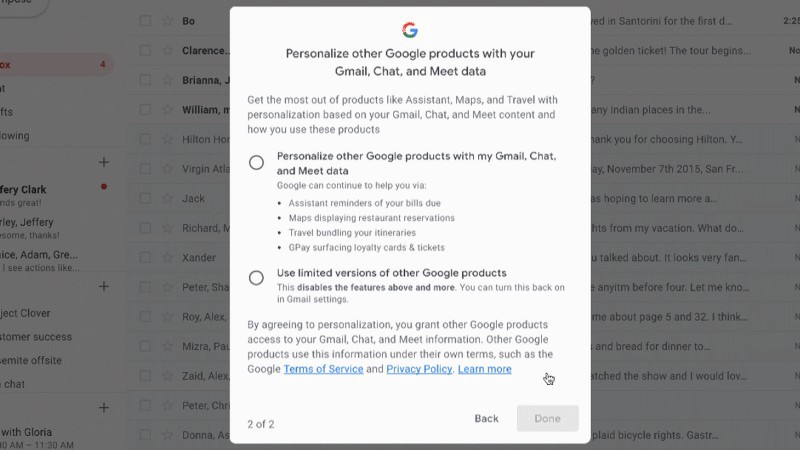This screenshot has width=800, height=450.
Task: Open the Terms of Service link
Action: coord(323,369)
